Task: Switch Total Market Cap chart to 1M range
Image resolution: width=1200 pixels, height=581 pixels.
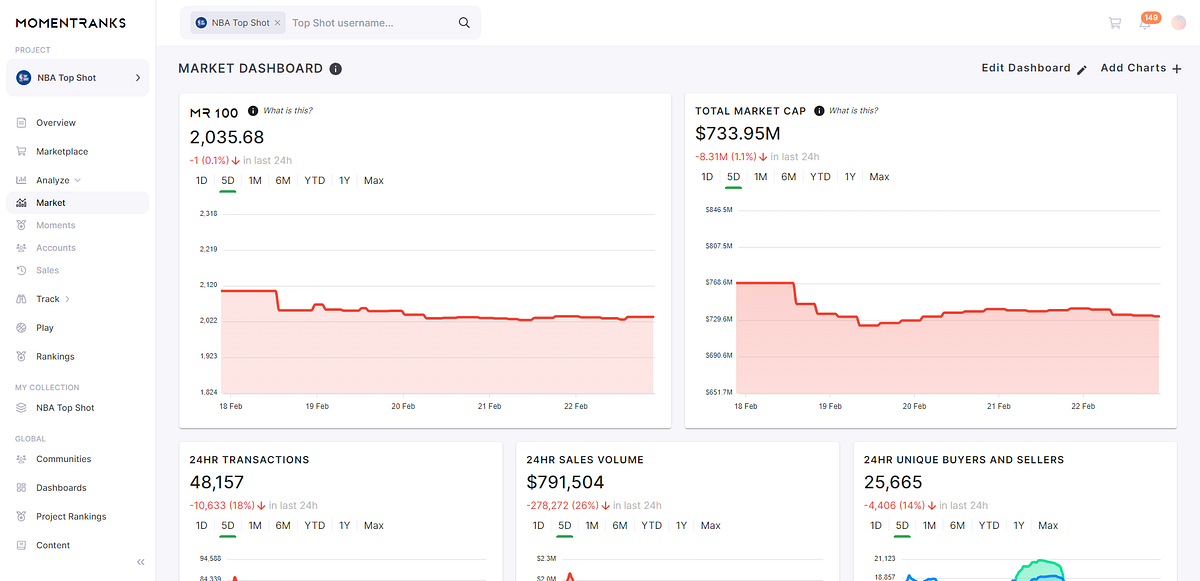Action: point(761,176)
